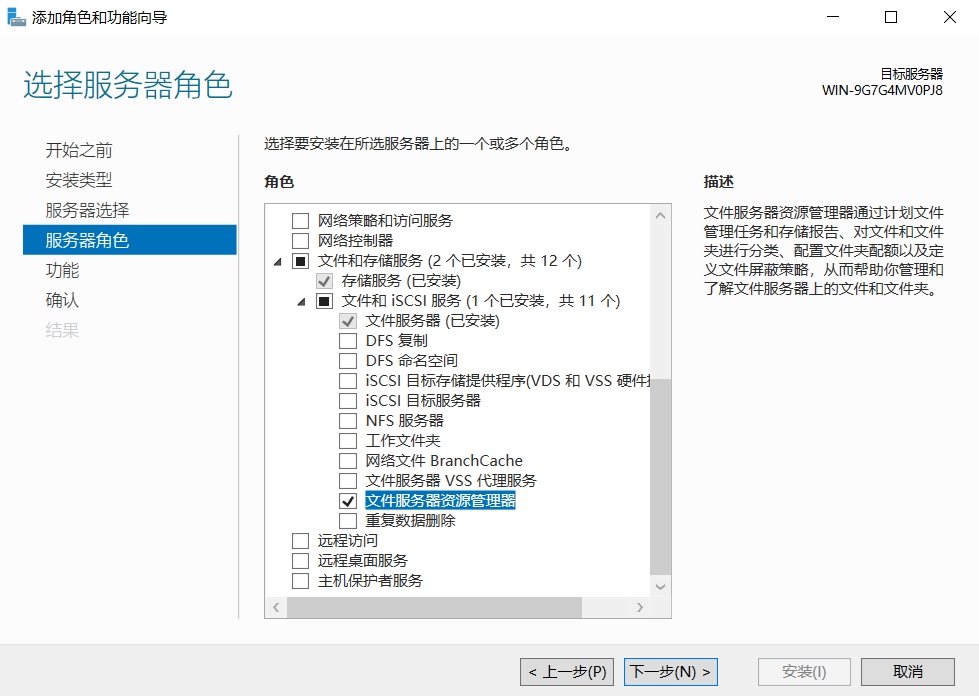The image size is (979, 696).
Task: Jump to the 确认 wizard step
Action: (62, 300)
